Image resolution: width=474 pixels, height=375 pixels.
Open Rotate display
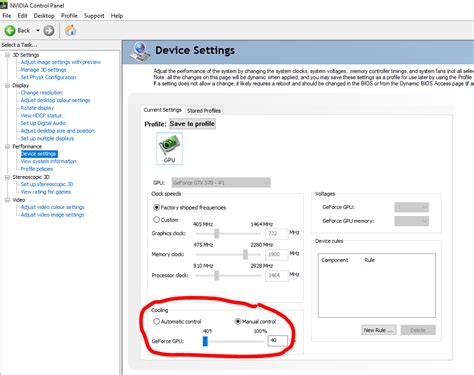37,108
